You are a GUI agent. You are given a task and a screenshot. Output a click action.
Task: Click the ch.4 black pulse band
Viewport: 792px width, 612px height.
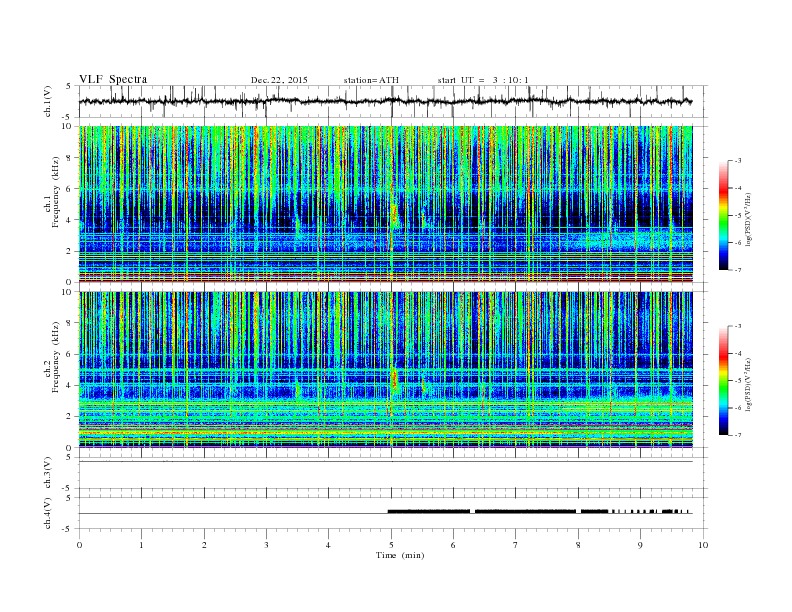pos(539,512)
